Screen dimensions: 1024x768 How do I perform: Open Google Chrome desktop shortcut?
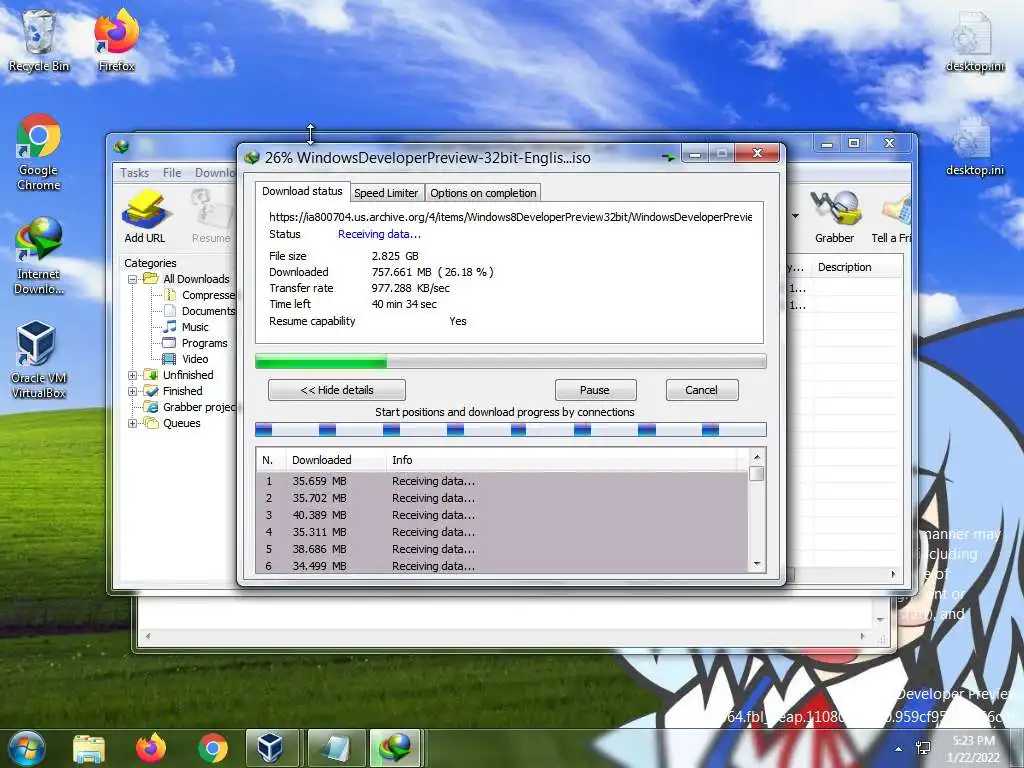coord(39,153)
